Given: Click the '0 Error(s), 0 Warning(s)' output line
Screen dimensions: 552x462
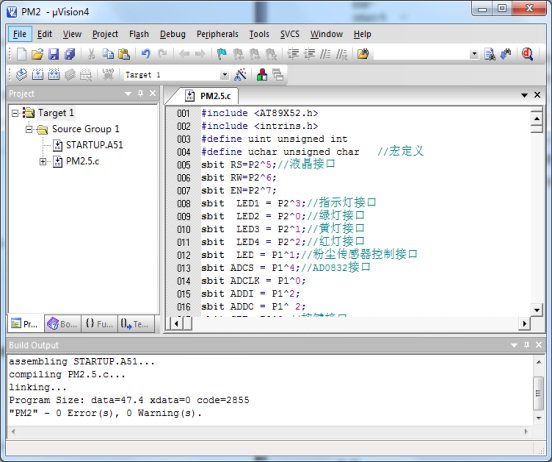Looking at the screenshot, I should click(105, 413).
